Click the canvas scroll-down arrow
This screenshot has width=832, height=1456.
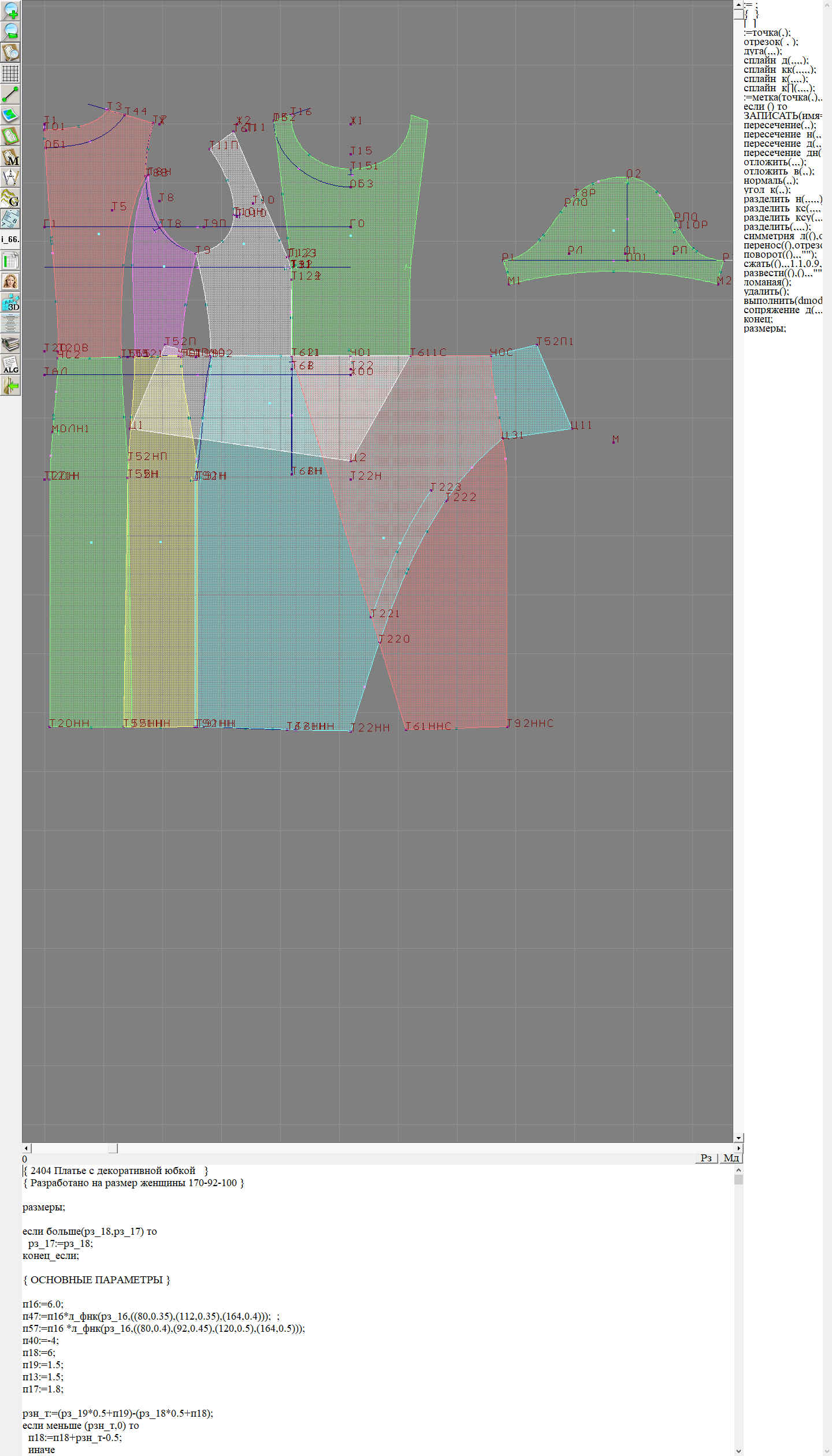(738, 1138)
